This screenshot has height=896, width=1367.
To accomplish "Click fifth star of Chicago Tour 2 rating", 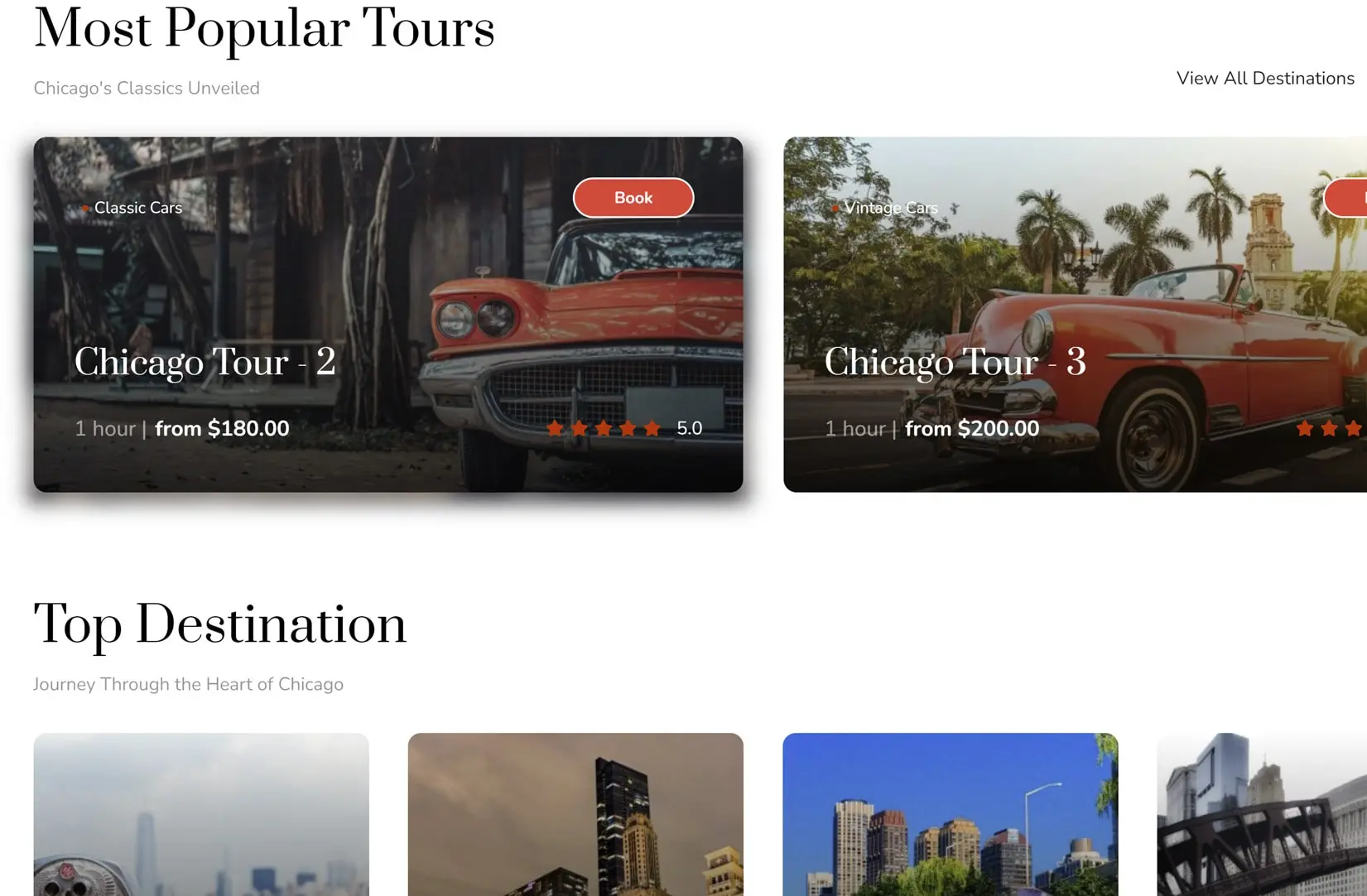I will pos(652,428).
